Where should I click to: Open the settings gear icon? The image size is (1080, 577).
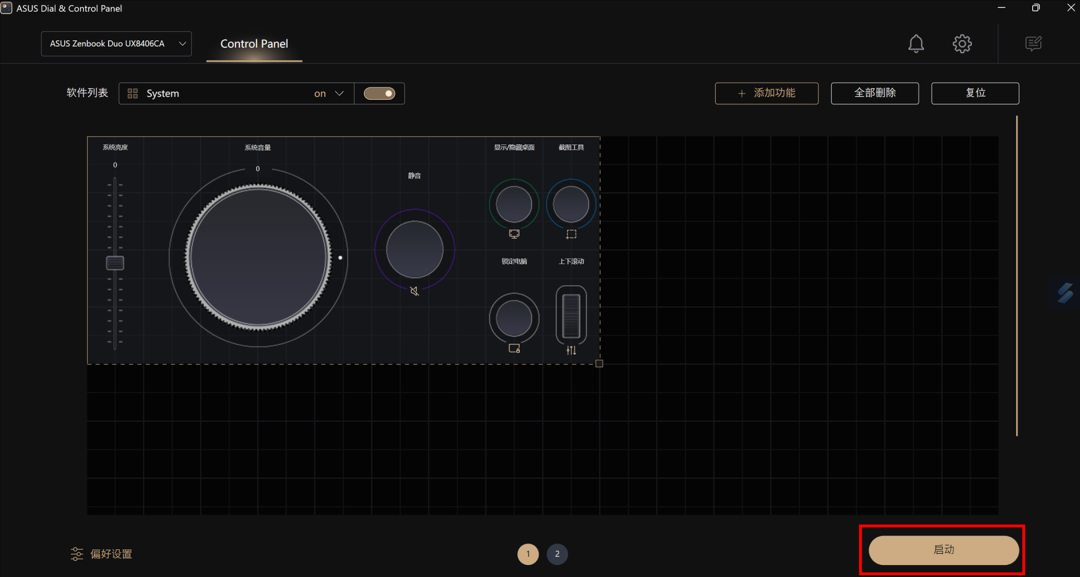pyautogui.click(x=961, y=44)
